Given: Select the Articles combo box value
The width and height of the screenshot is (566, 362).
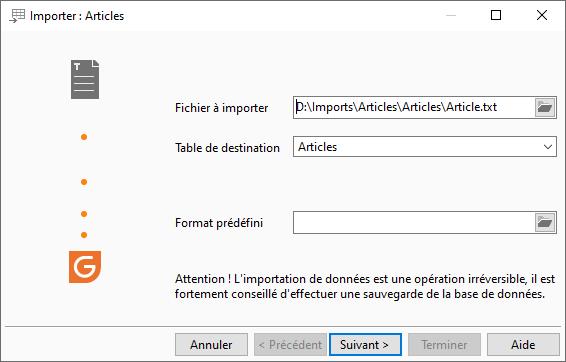Looking at the screenshot, I should point(424,147).
